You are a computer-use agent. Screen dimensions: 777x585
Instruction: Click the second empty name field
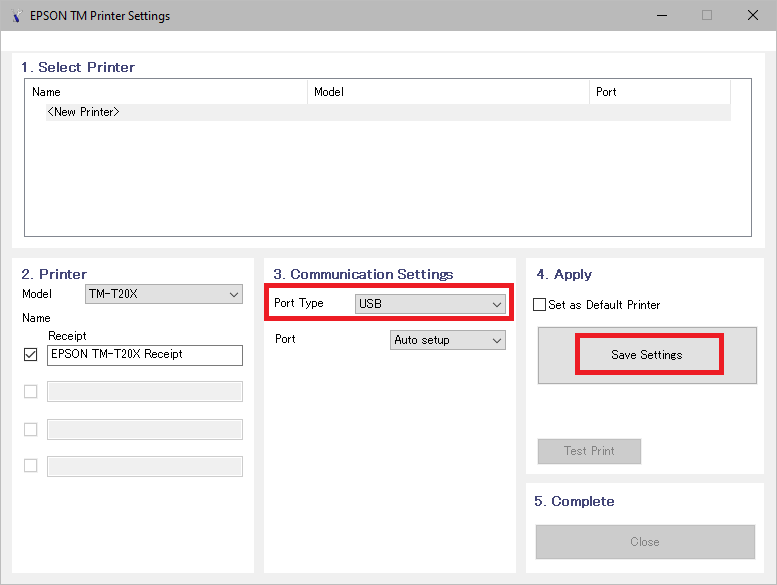point(145,391)
